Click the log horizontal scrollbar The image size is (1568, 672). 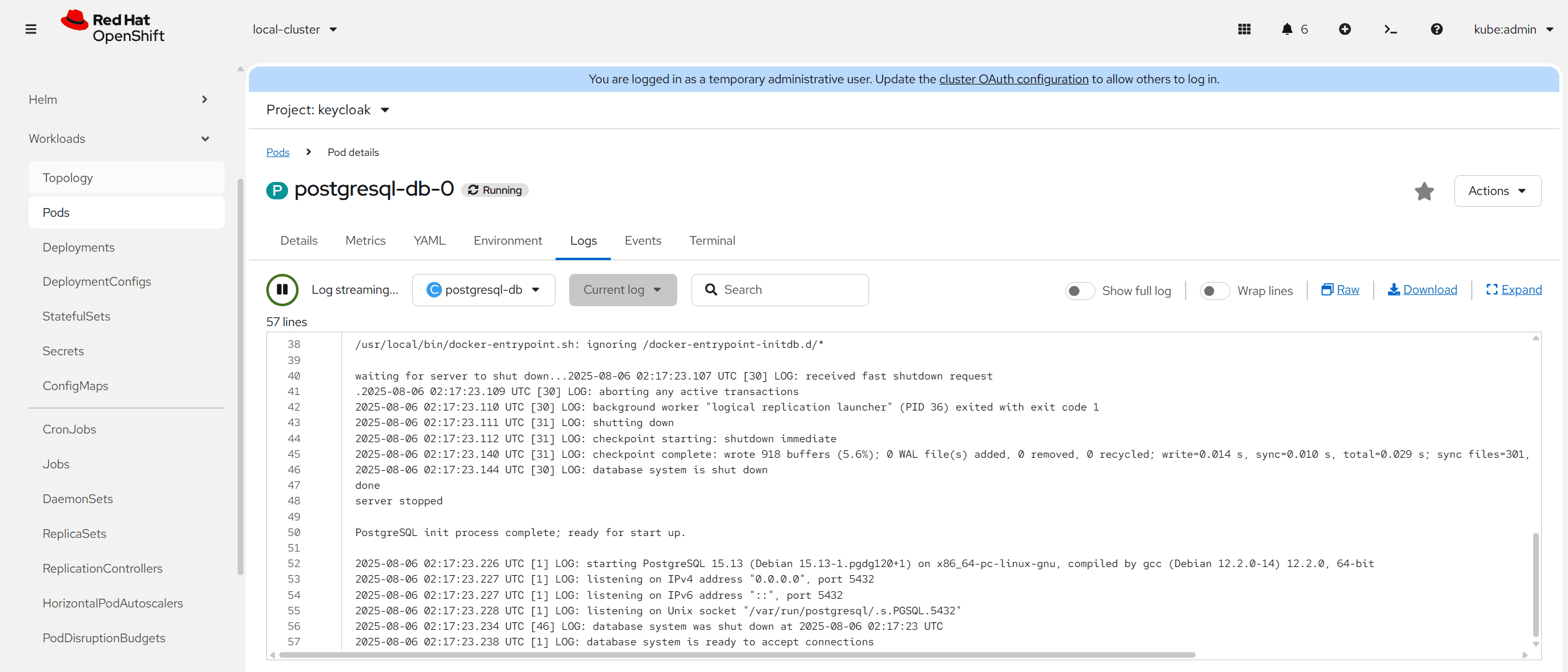point(737,655)
